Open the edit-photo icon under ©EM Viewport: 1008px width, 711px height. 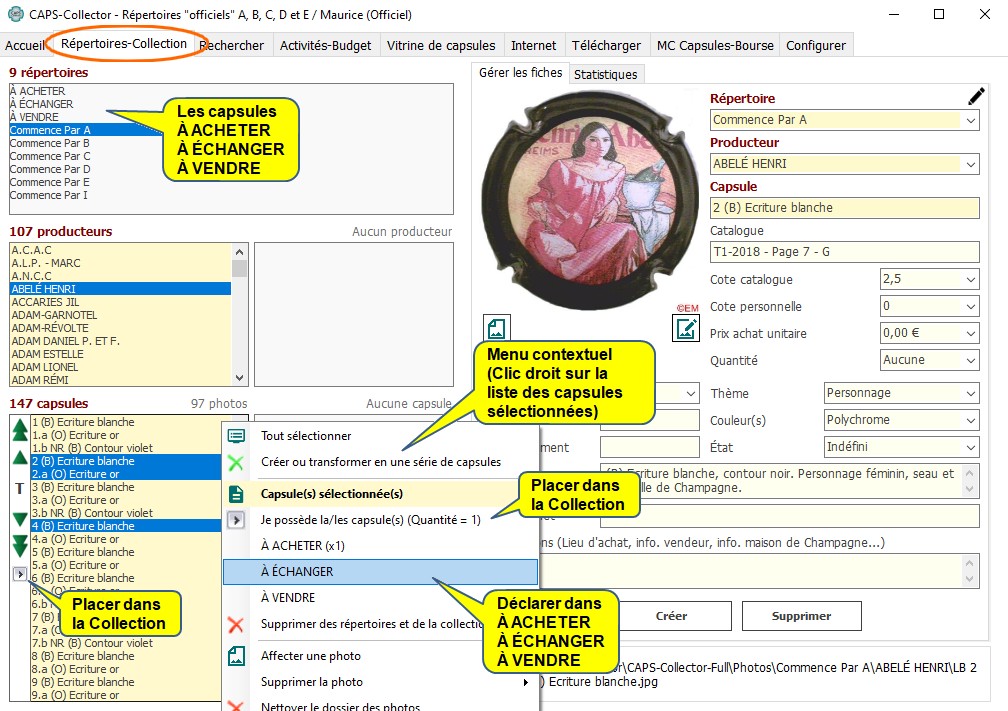(x=686, y=328)
